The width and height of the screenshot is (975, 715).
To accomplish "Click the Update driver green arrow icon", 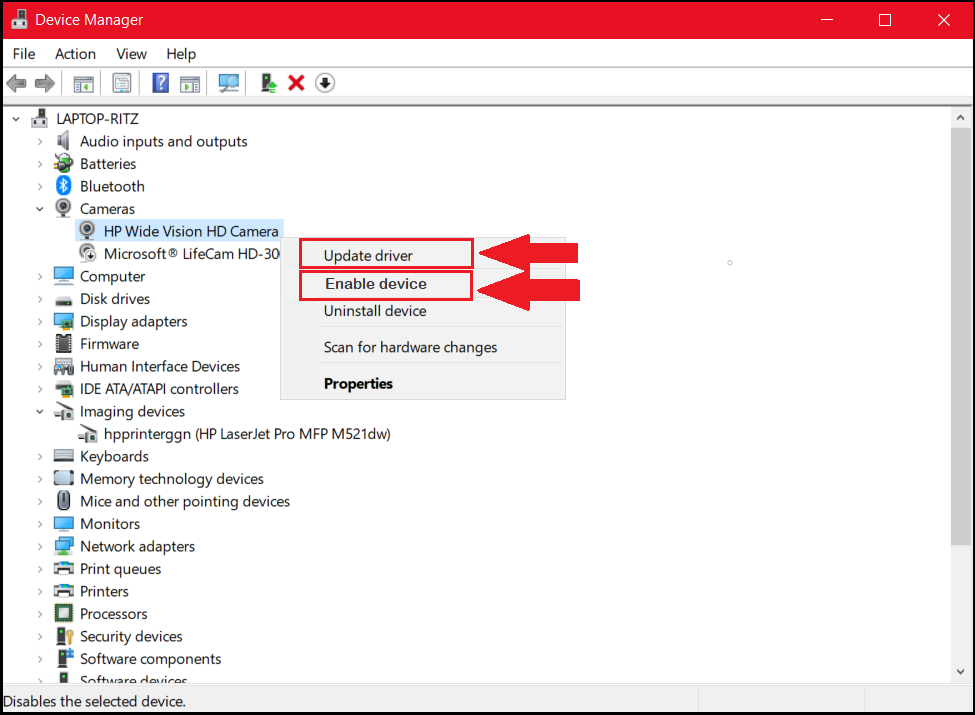I will tap(269, 83).
